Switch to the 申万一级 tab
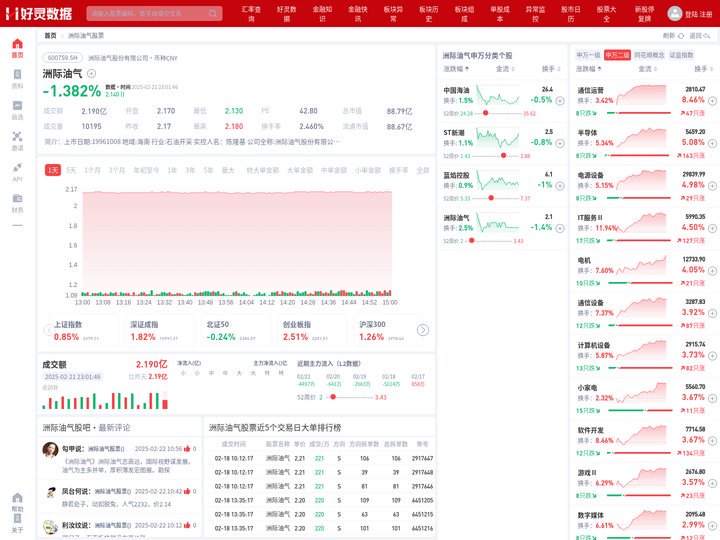720x540 pixels. click(x=588, y=55)
